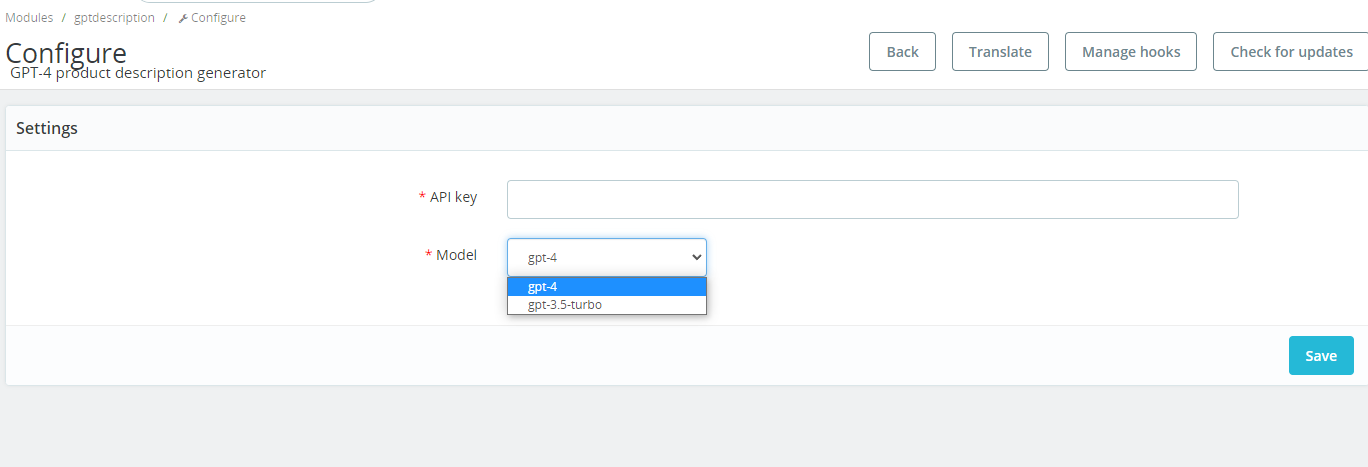This screenshot has height=467, width=1368.
Task: Click the red asterisk beside API key
Action: (x=422, y=197)
